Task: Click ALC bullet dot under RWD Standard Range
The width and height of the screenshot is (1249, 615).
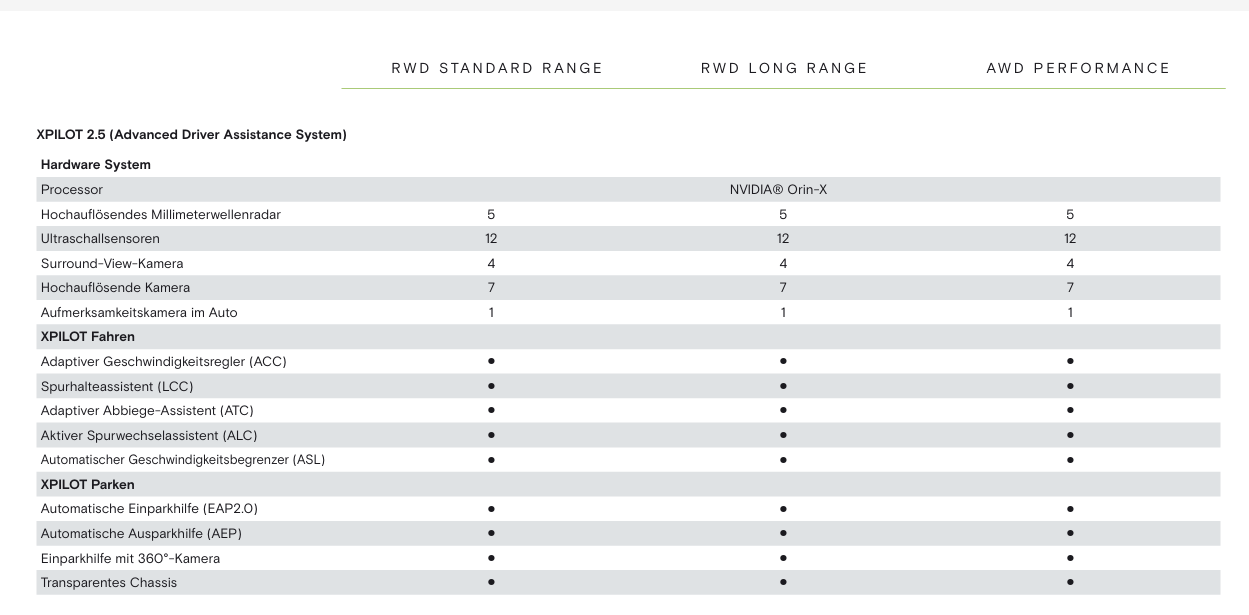Action: [491, 435]
